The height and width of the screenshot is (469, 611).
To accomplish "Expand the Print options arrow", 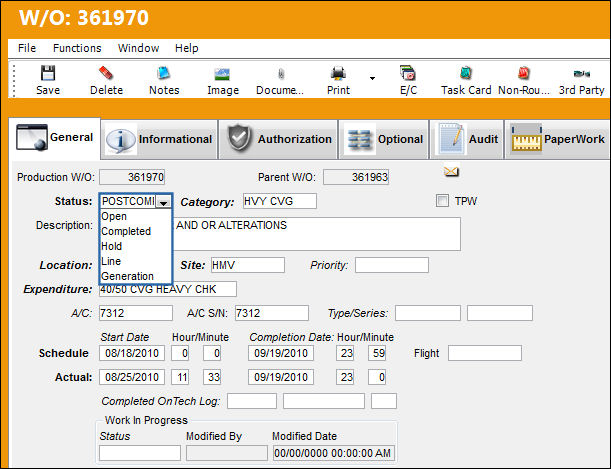I will 372,79.
